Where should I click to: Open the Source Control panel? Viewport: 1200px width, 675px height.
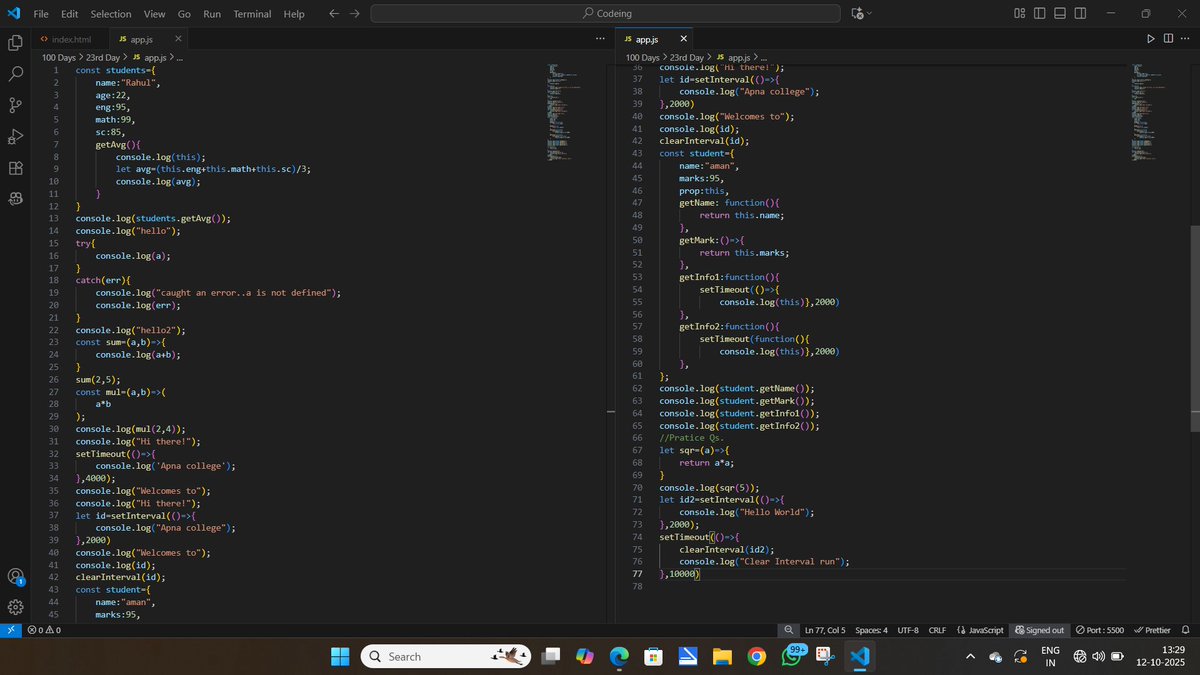(15, 104)
